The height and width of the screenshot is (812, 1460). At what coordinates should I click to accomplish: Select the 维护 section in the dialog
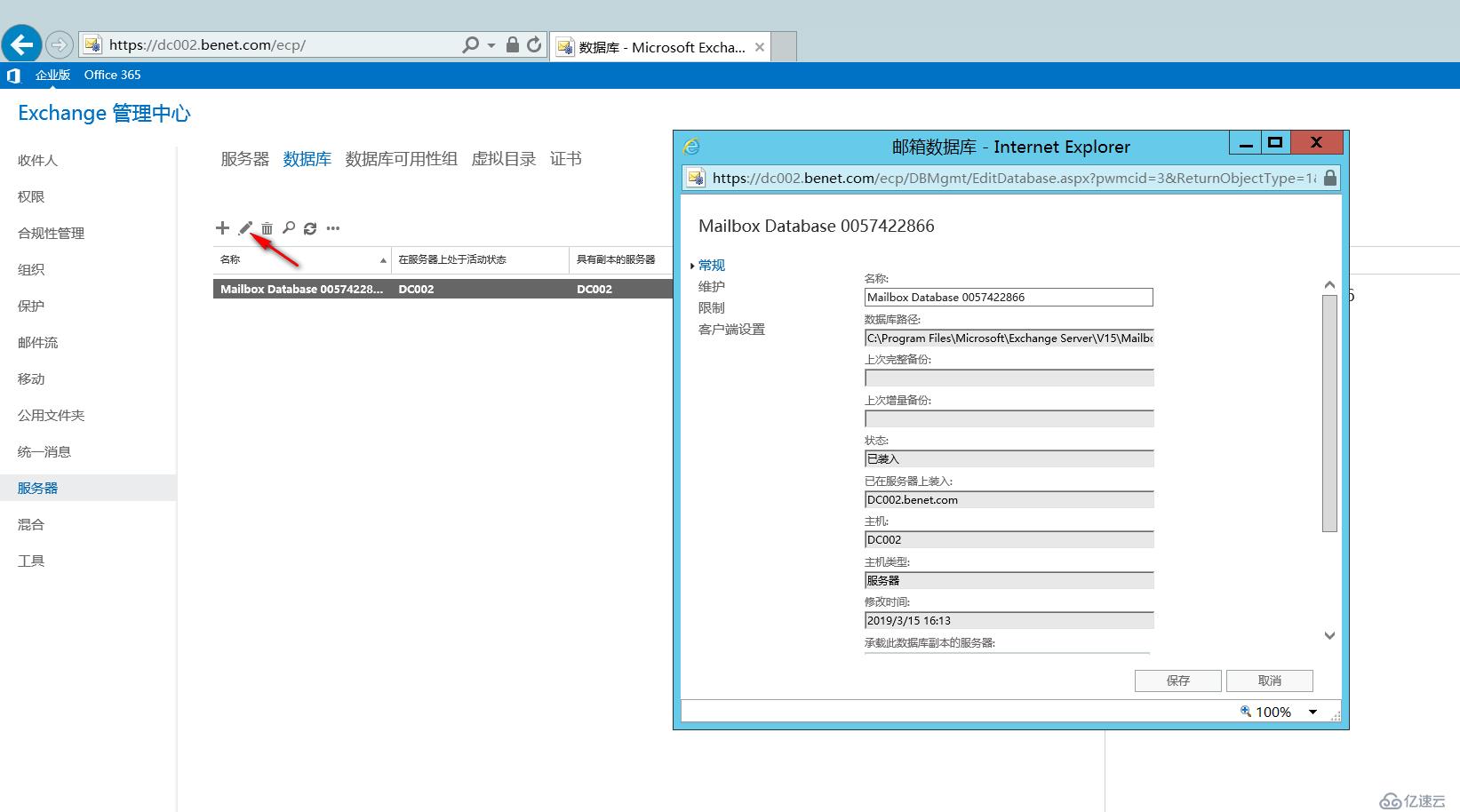[x=712, y=286]
